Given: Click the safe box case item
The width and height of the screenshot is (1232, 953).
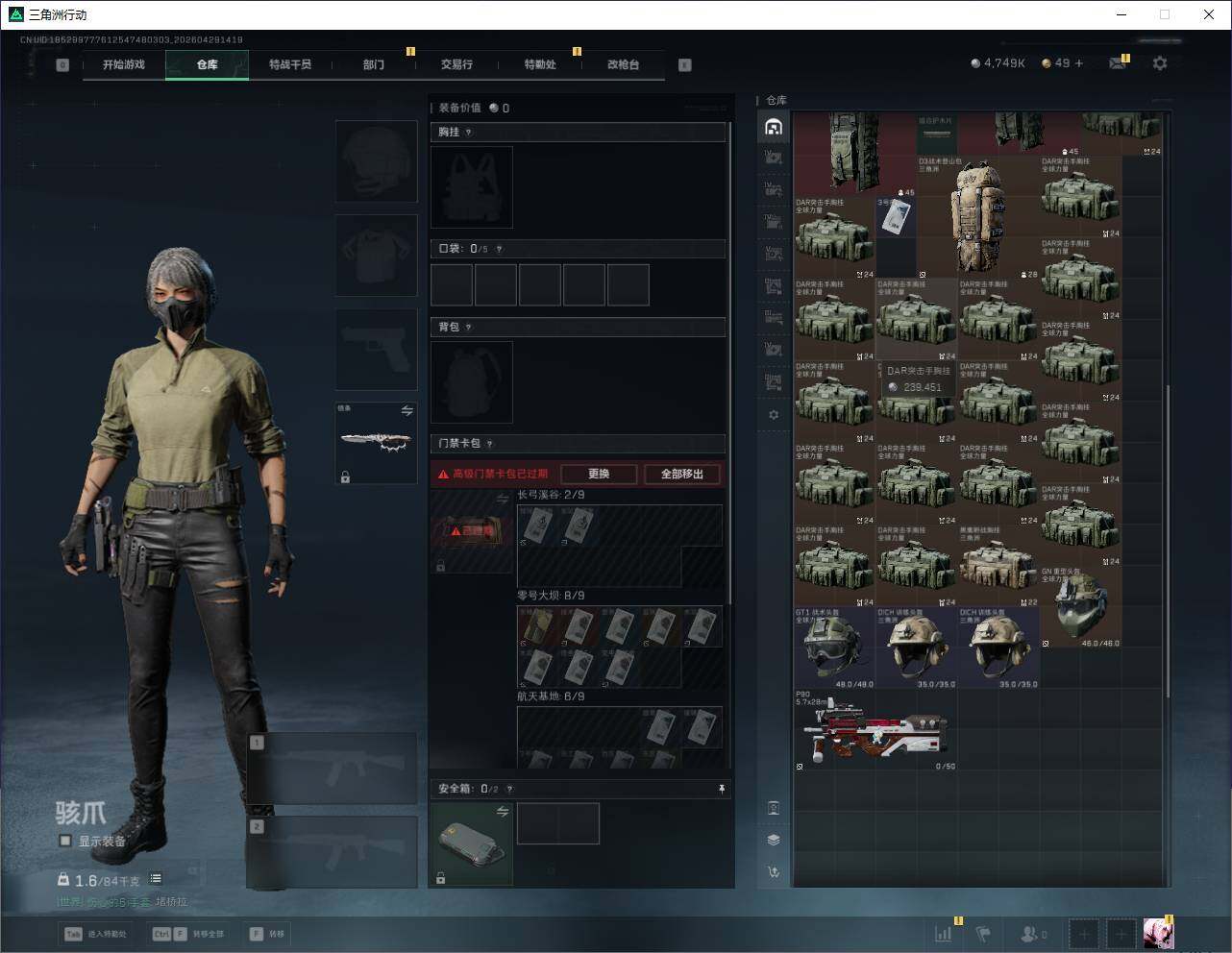Looking at the screenshot, I should 472,843.
